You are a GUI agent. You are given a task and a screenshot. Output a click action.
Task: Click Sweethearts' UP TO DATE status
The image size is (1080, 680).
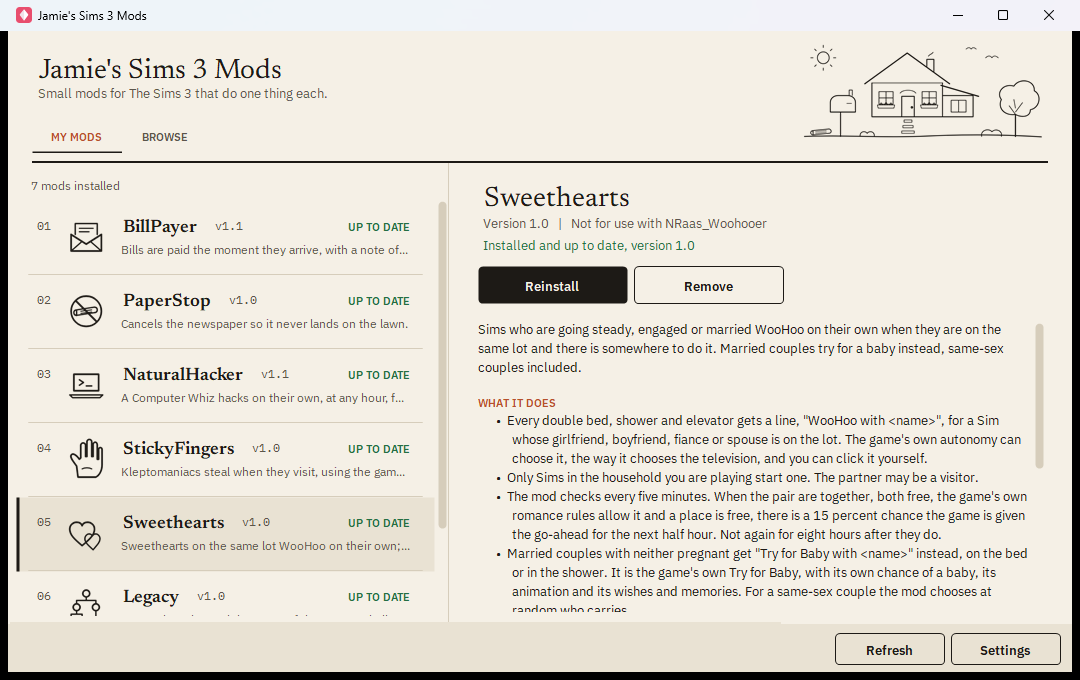(x=378, y=524)
